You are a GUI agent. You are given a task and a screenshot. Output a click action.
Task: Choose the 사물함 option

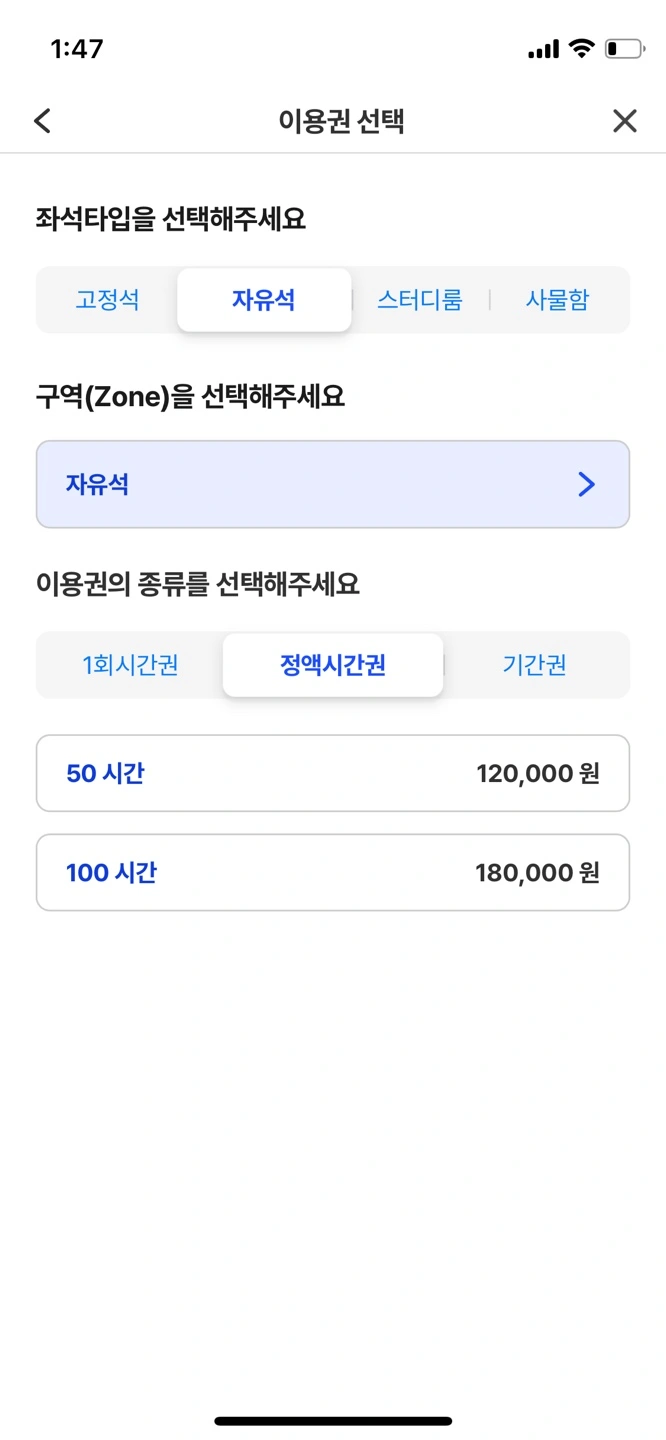pos(557,300)
